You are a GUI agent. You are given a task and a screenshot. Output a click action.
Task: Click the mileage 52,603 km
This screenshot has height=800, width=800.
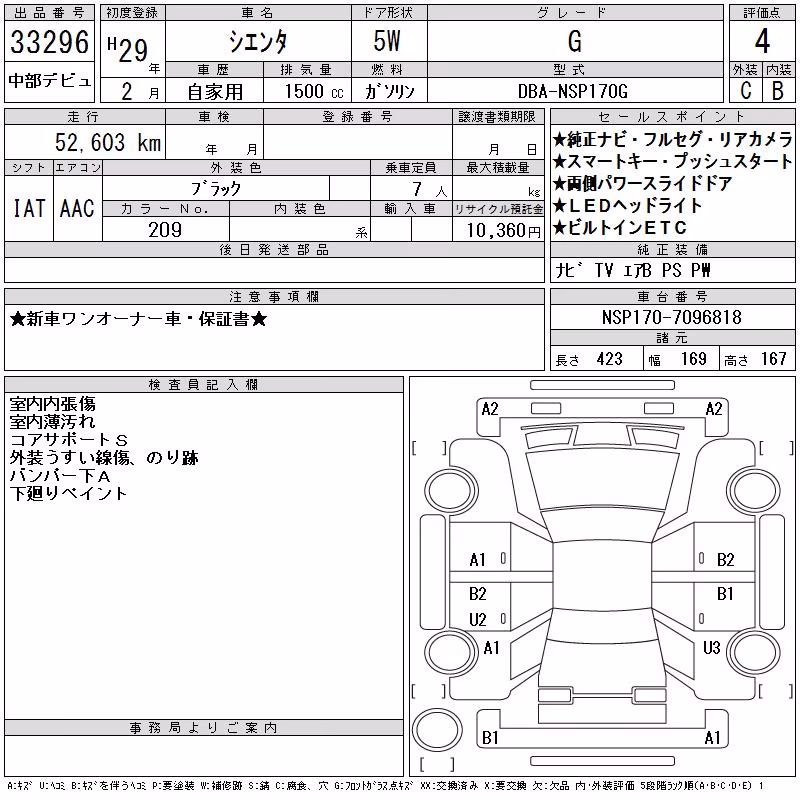[x=108, y=142]
